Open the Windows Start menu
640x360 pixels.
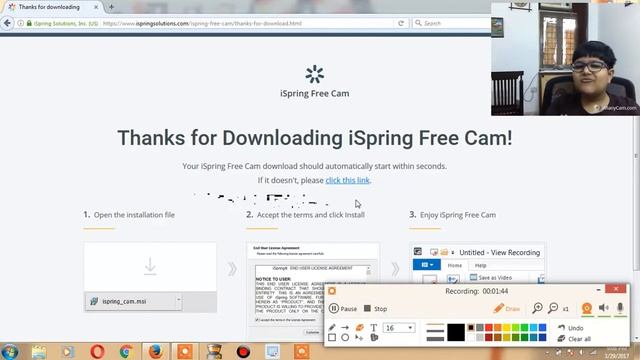10,351
